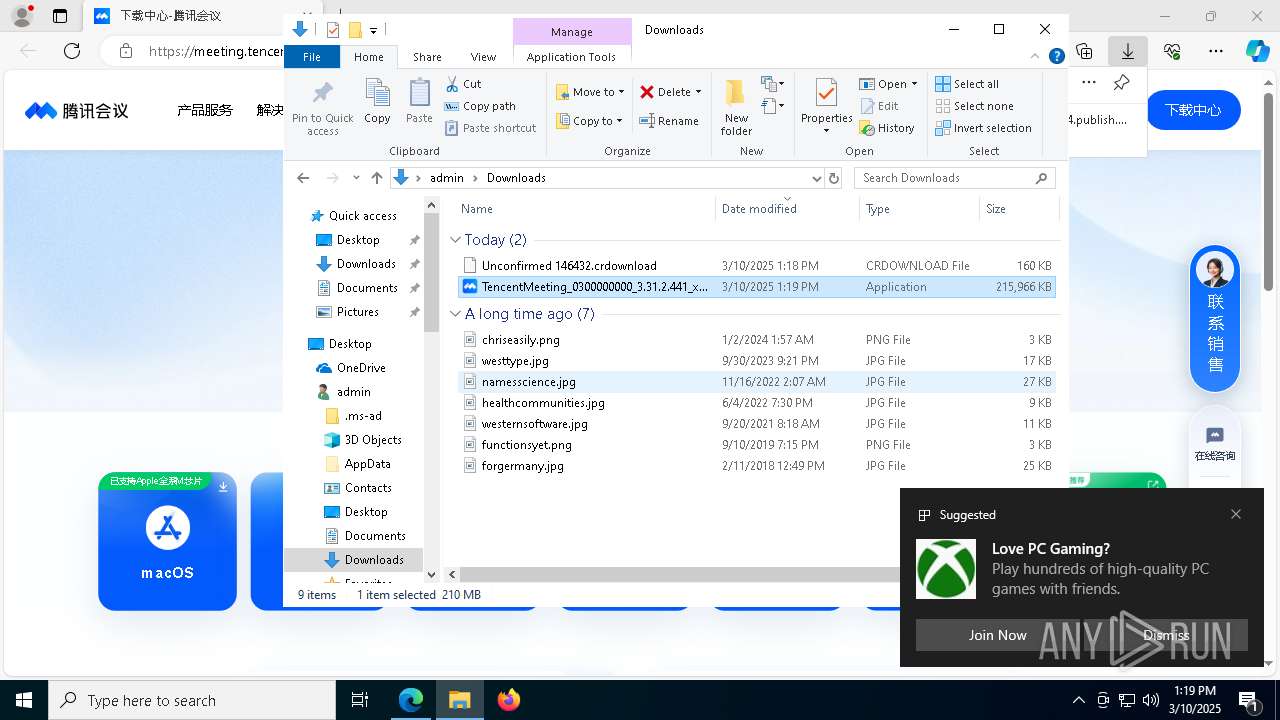
Task: Click Select none in ribbon
Action: pos(974,106)
